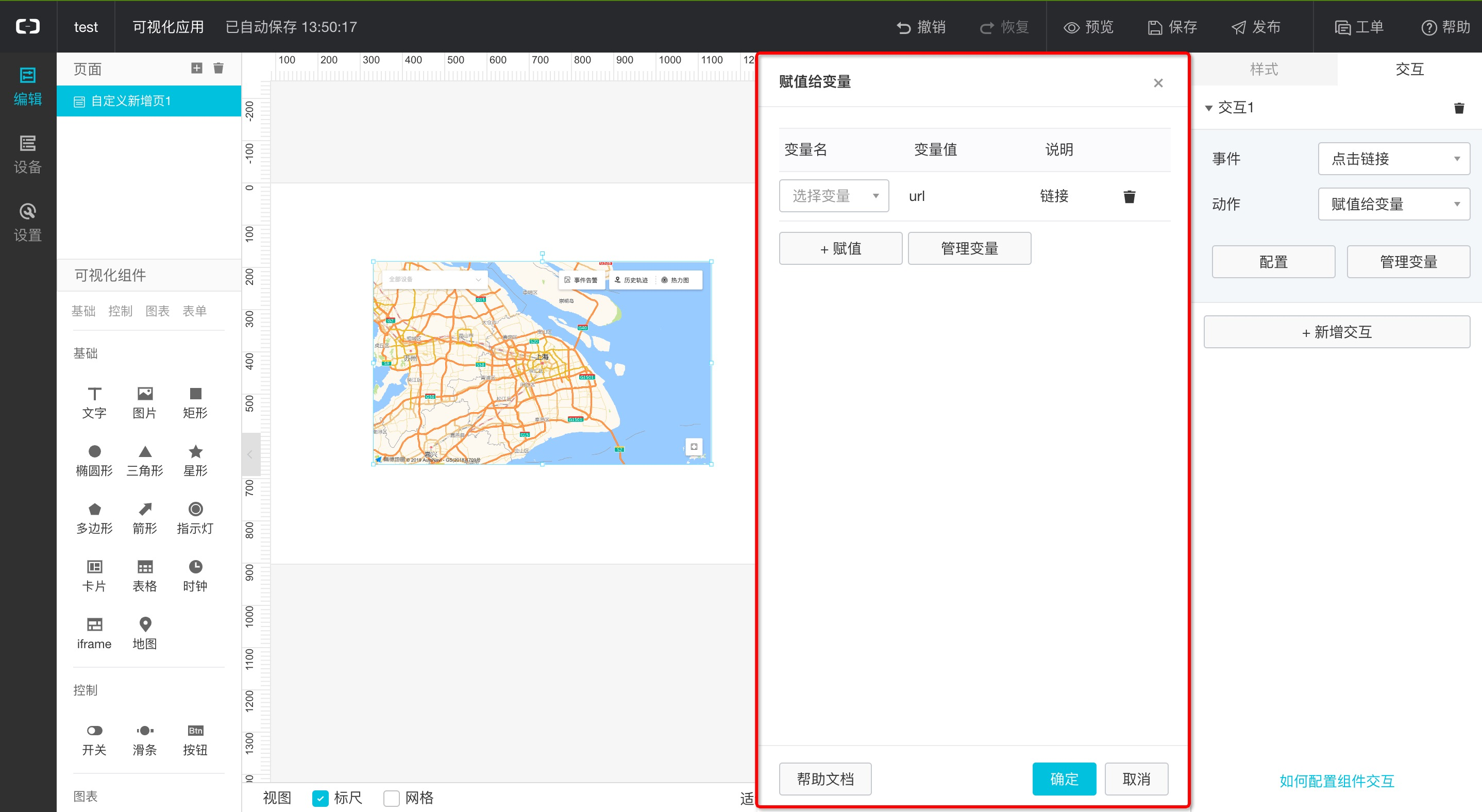Open 帮助 help in the top bar
This screenshot has height=812, width=1482.
(1446, 27)
